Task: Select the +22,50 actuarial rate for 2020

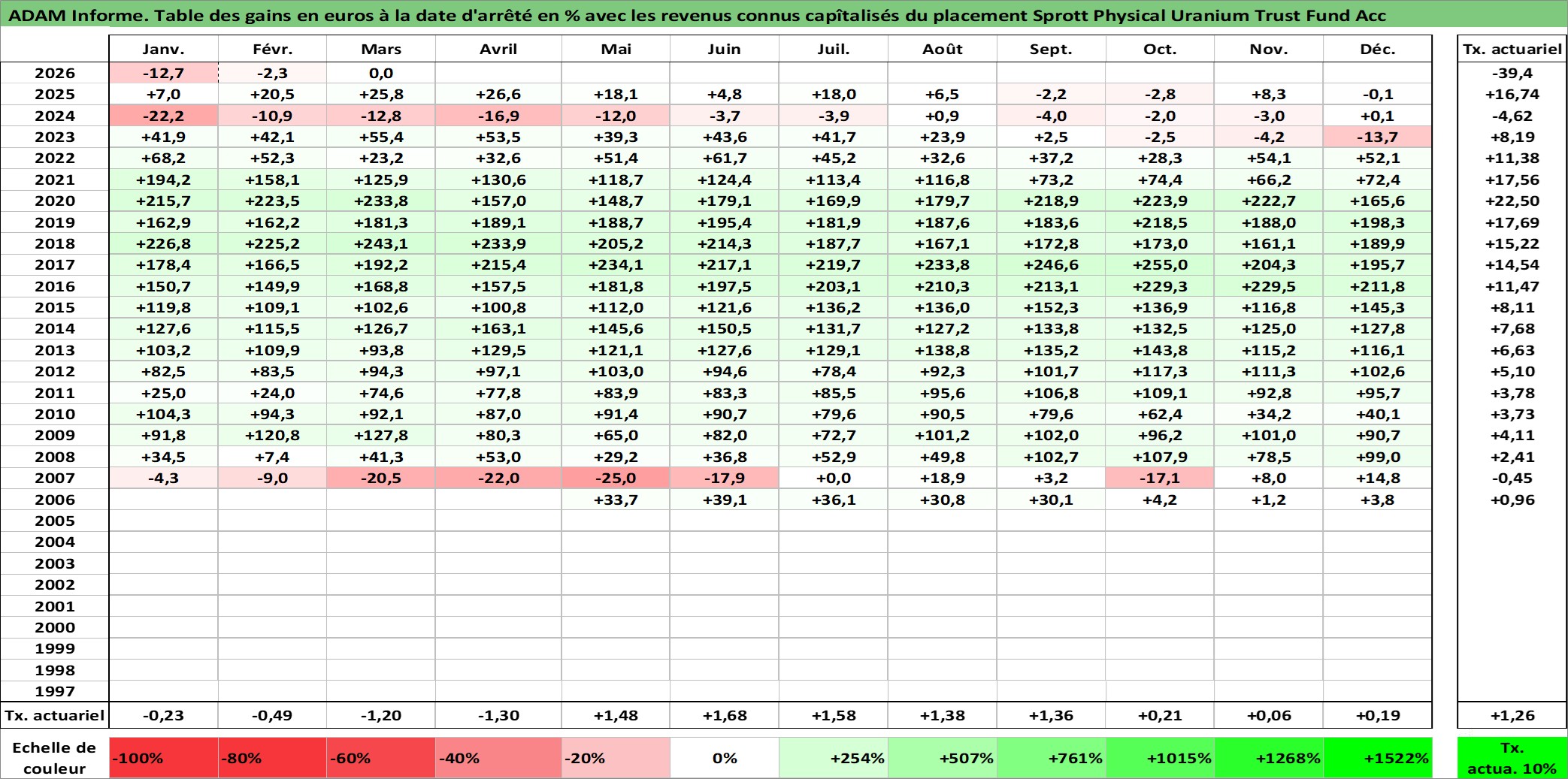Action: (1512, 201)
